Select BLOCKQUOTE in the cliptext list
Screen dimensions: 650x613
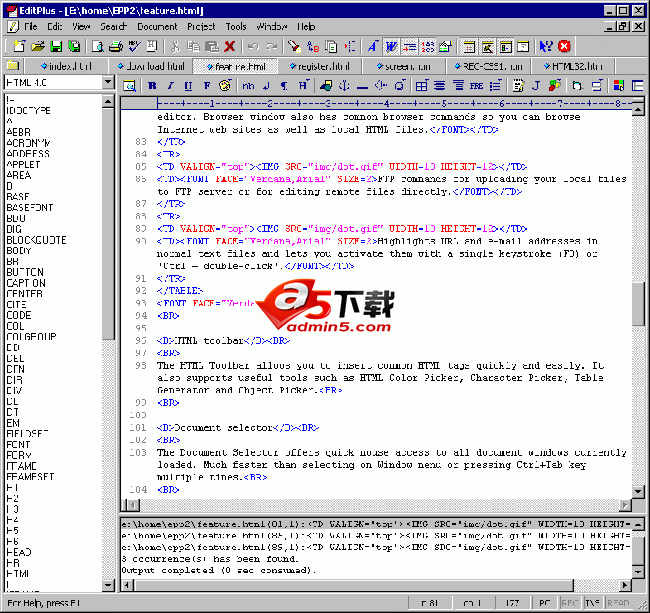click(36, 240)
